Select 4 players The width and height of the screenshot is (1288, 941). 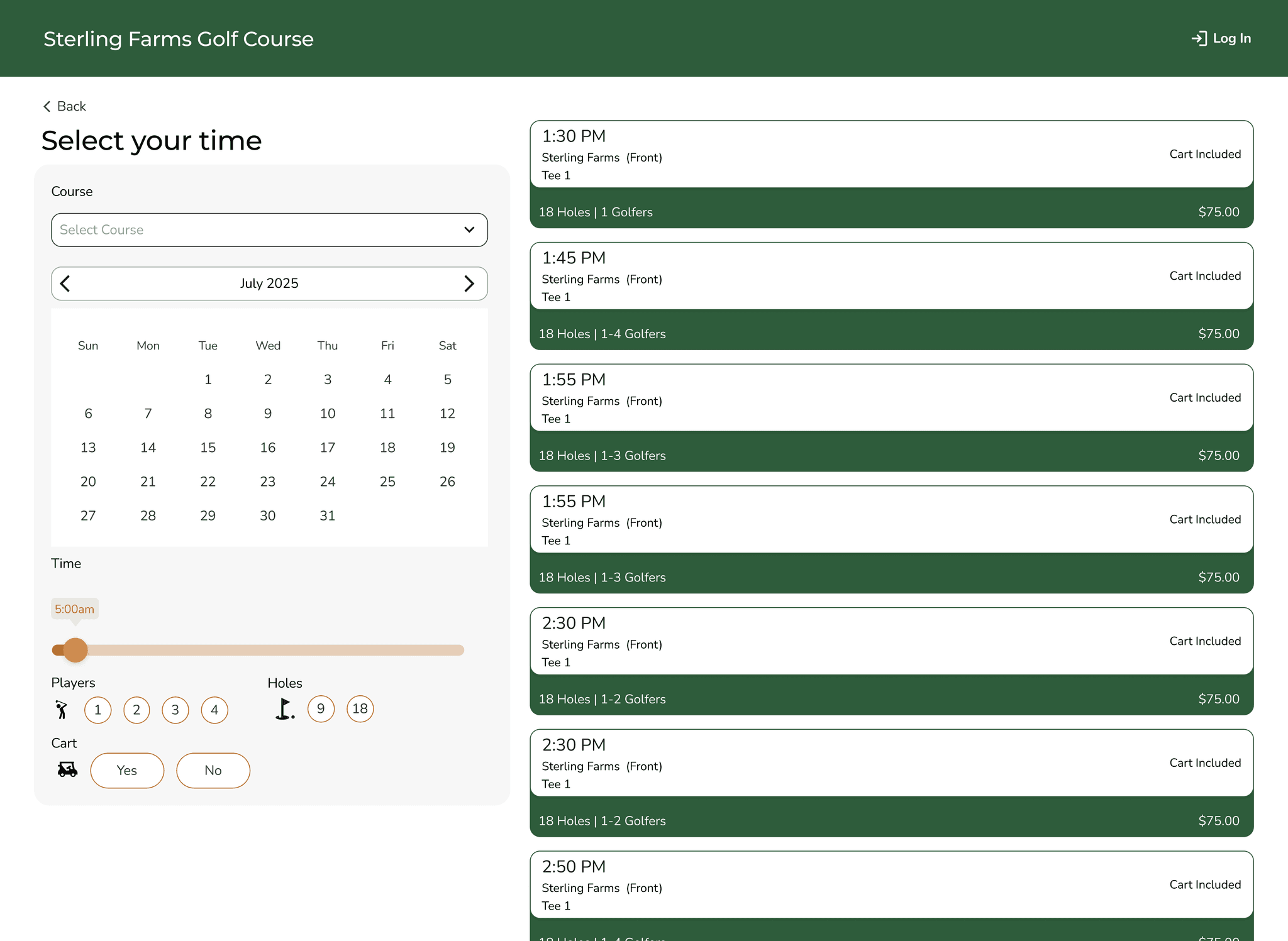(214, 710)
